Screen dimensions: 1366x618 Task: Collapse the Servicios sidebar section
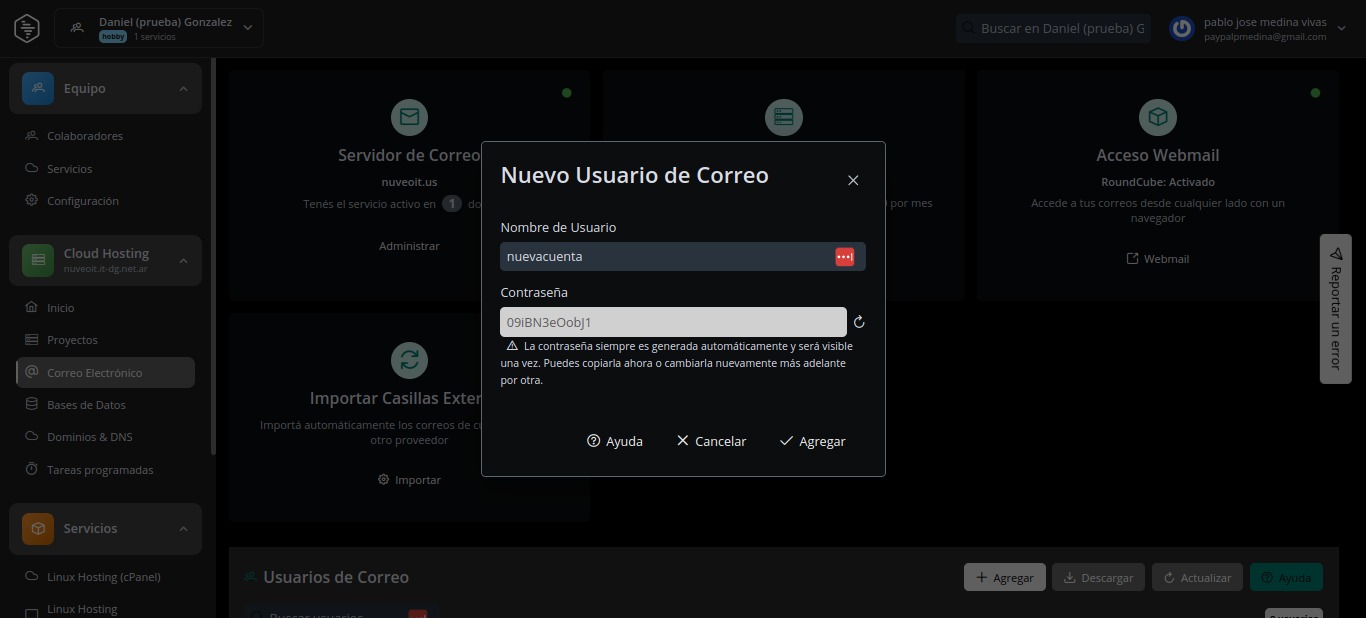(183, 529)
